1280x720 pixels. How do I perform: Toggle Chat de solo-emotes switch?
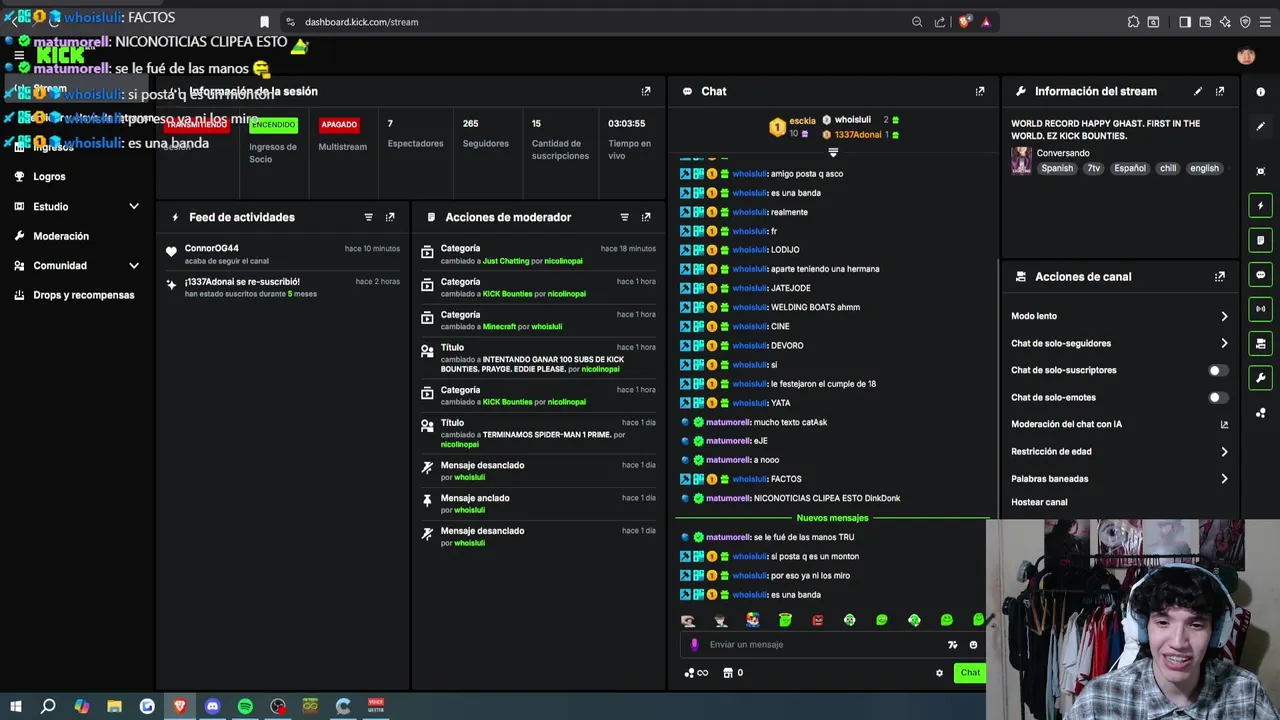pos(1217,397)
